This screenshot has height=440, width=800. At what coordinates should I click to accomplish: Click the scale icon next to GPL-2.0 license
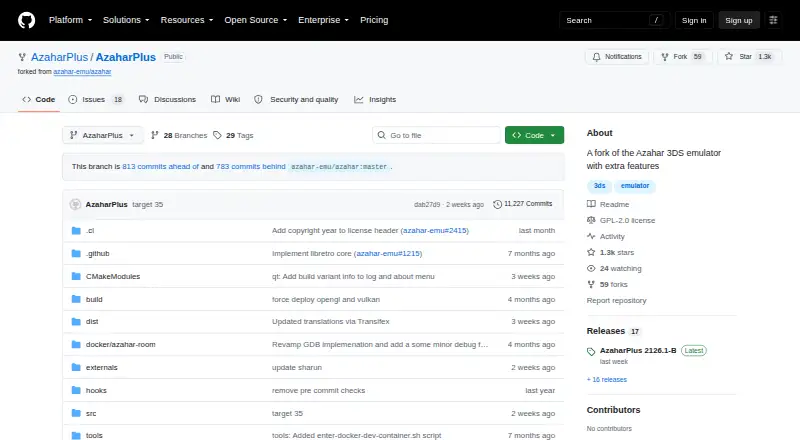591,220
